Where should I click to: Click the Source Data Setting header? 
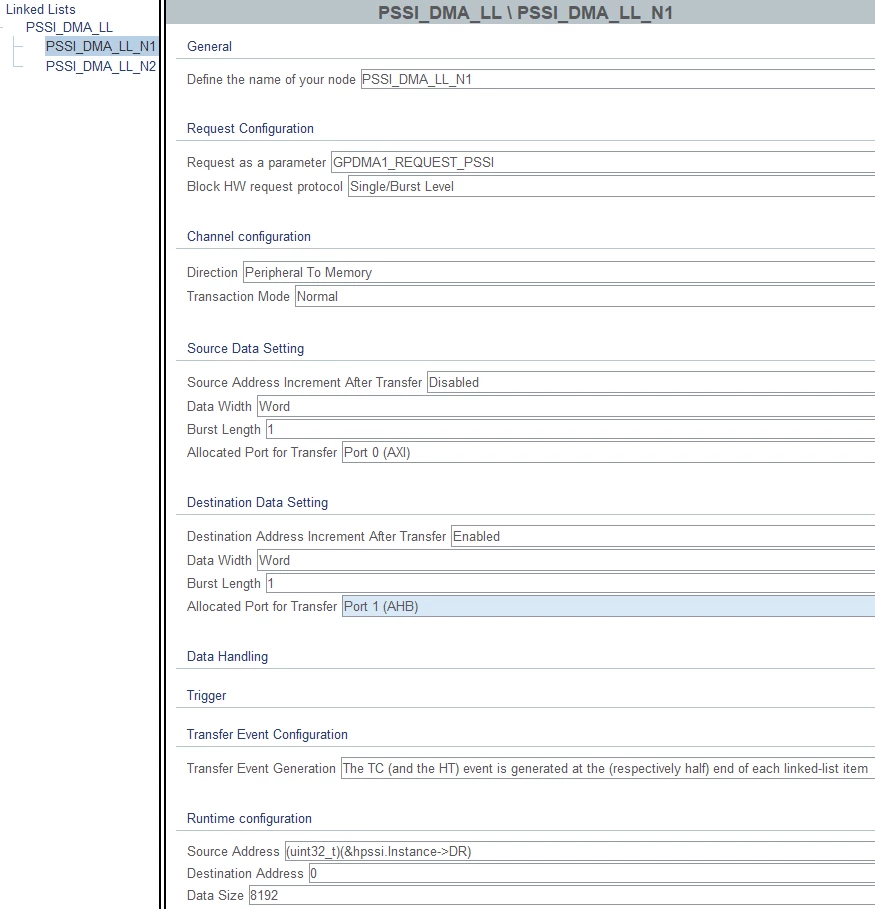(245, 348)
